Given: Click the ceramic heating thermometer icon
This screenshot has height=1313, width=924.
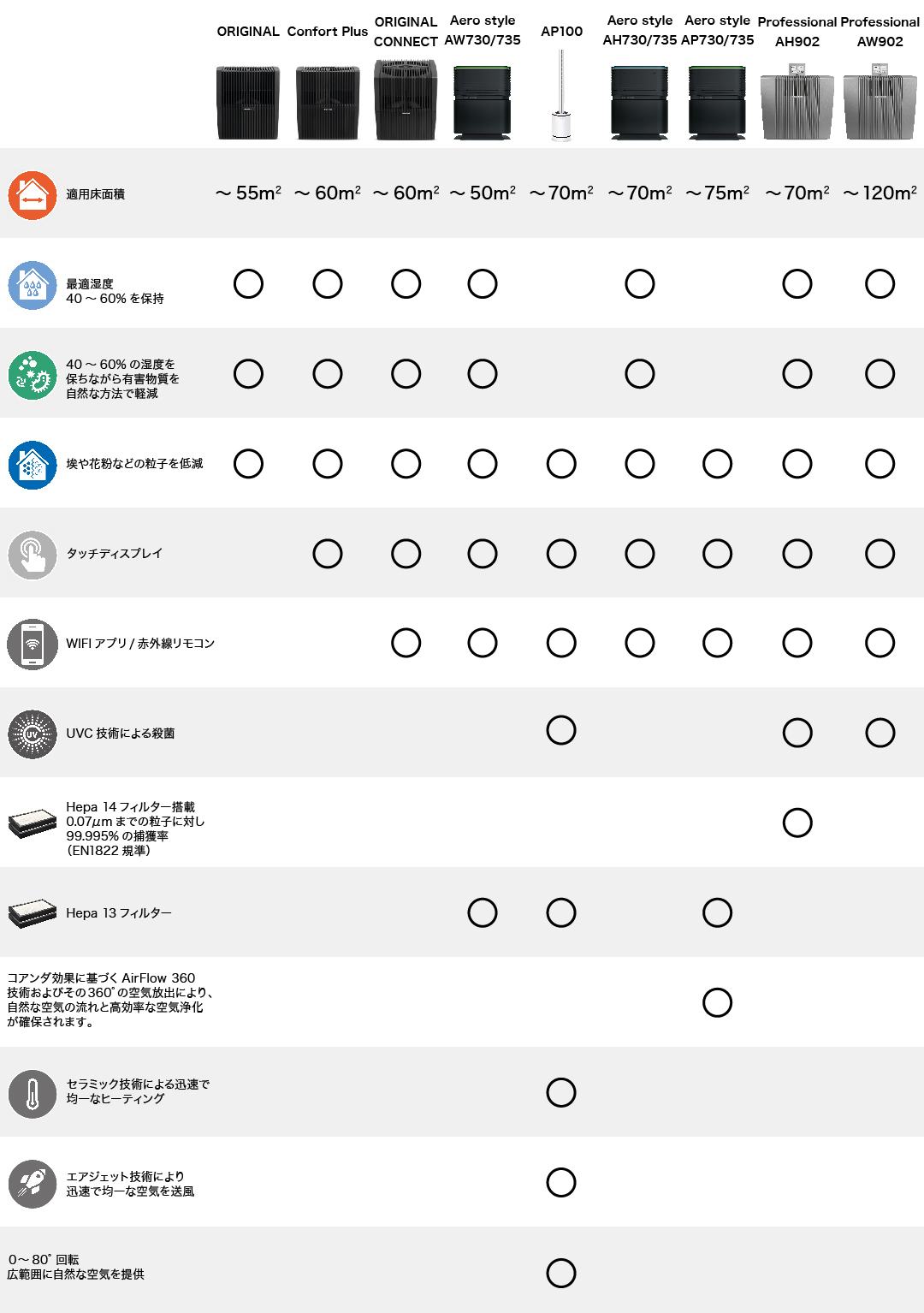Looking at the screenshot, I should point(33,1094).
